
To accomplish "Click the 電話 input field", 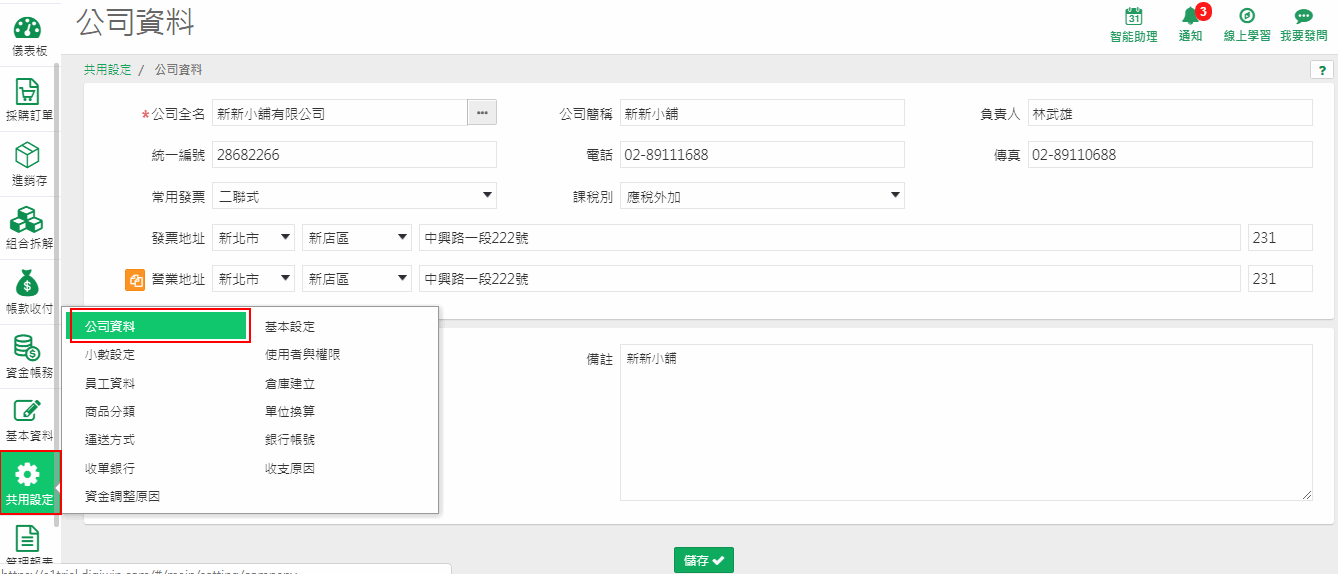I will coord(762,155).
